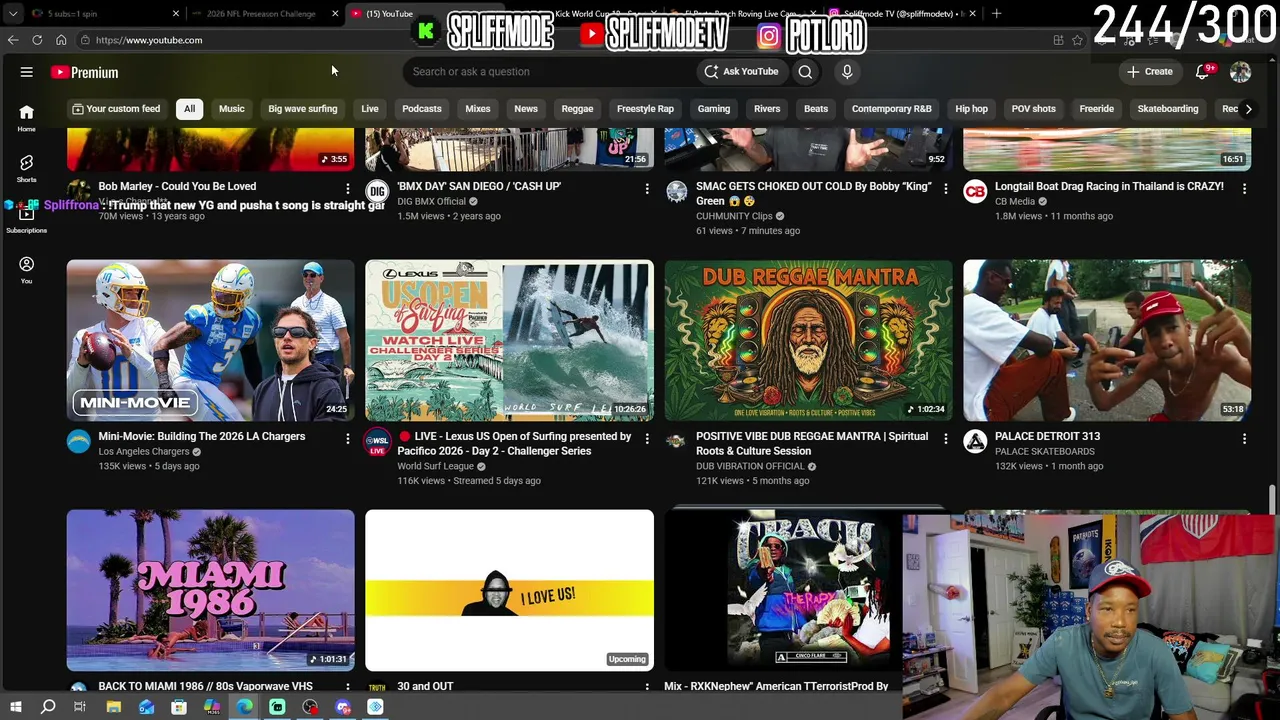
Task: Open Your custom feed chip
Action: pos(116,109)
